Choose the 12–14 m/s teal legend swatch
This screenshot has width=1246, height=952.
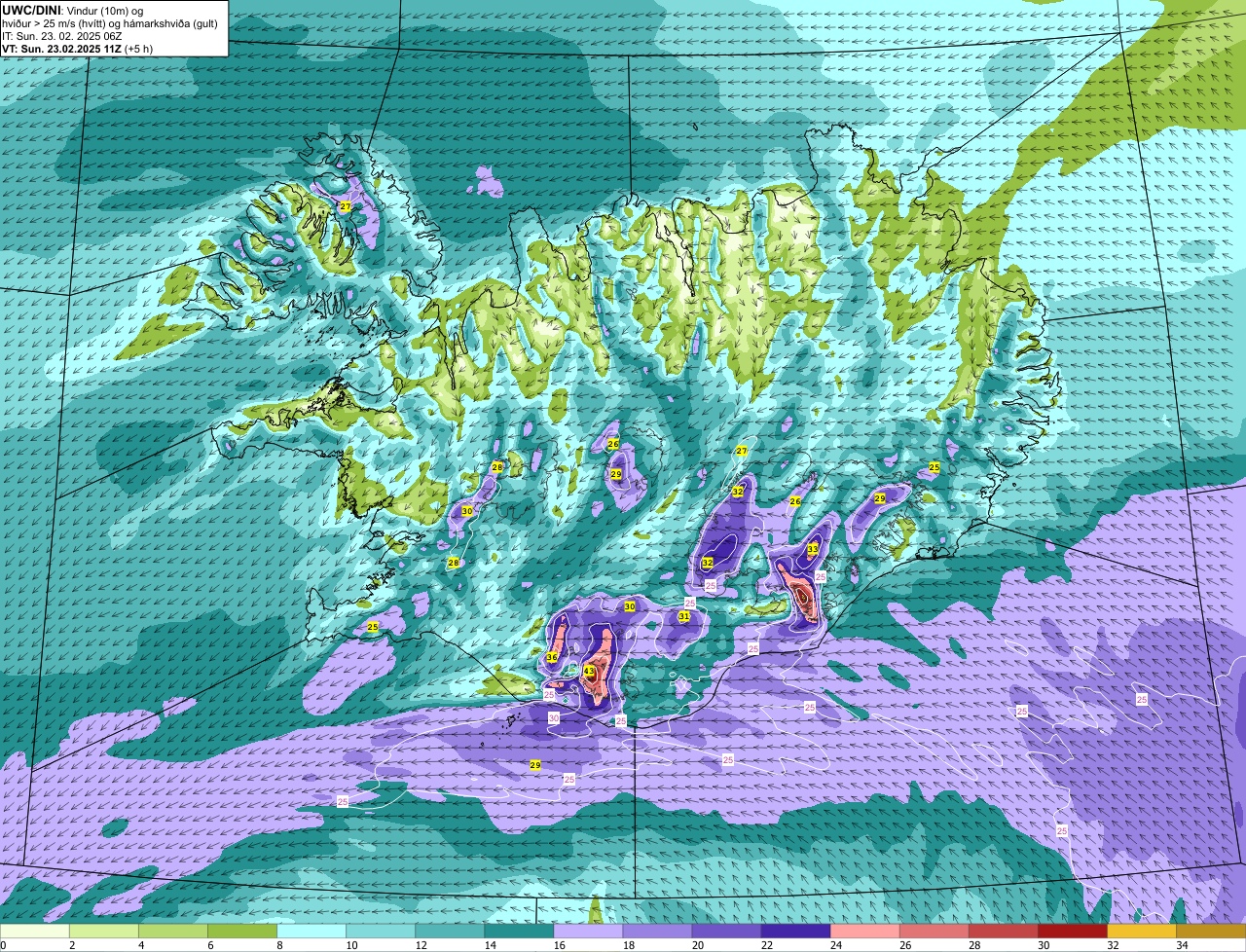pyautogui.click(x=450, y=932)
